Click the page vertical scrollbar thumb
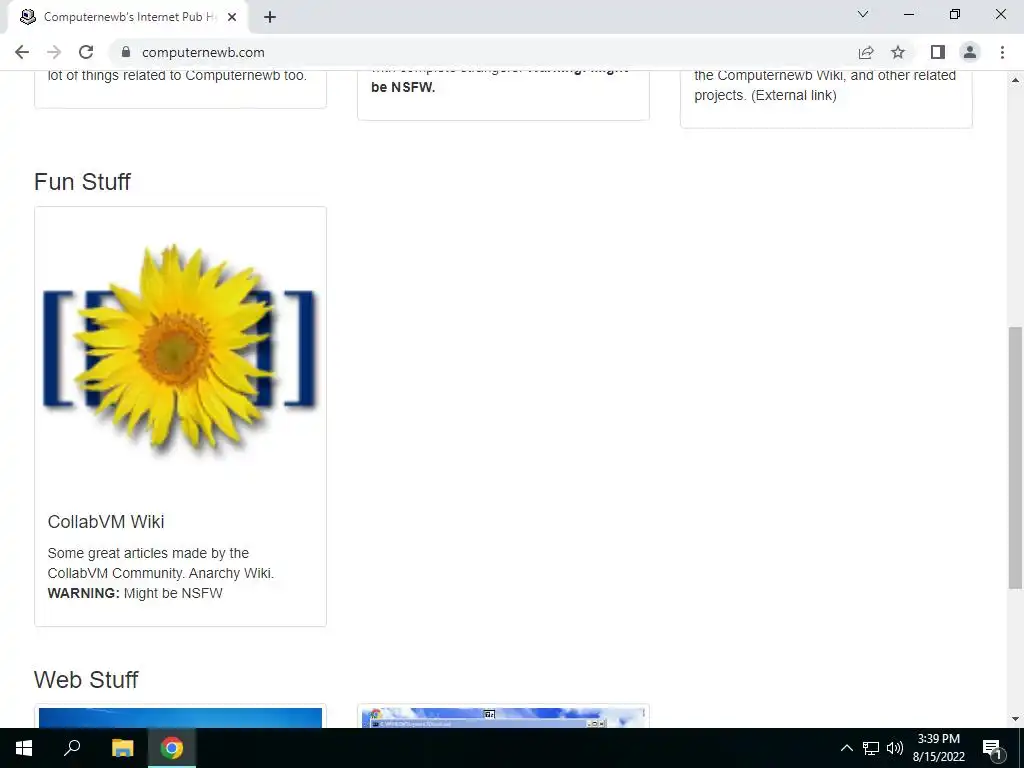This screenshot has width=1024, height=768. pyautogui.click(x=1015, y=457)
